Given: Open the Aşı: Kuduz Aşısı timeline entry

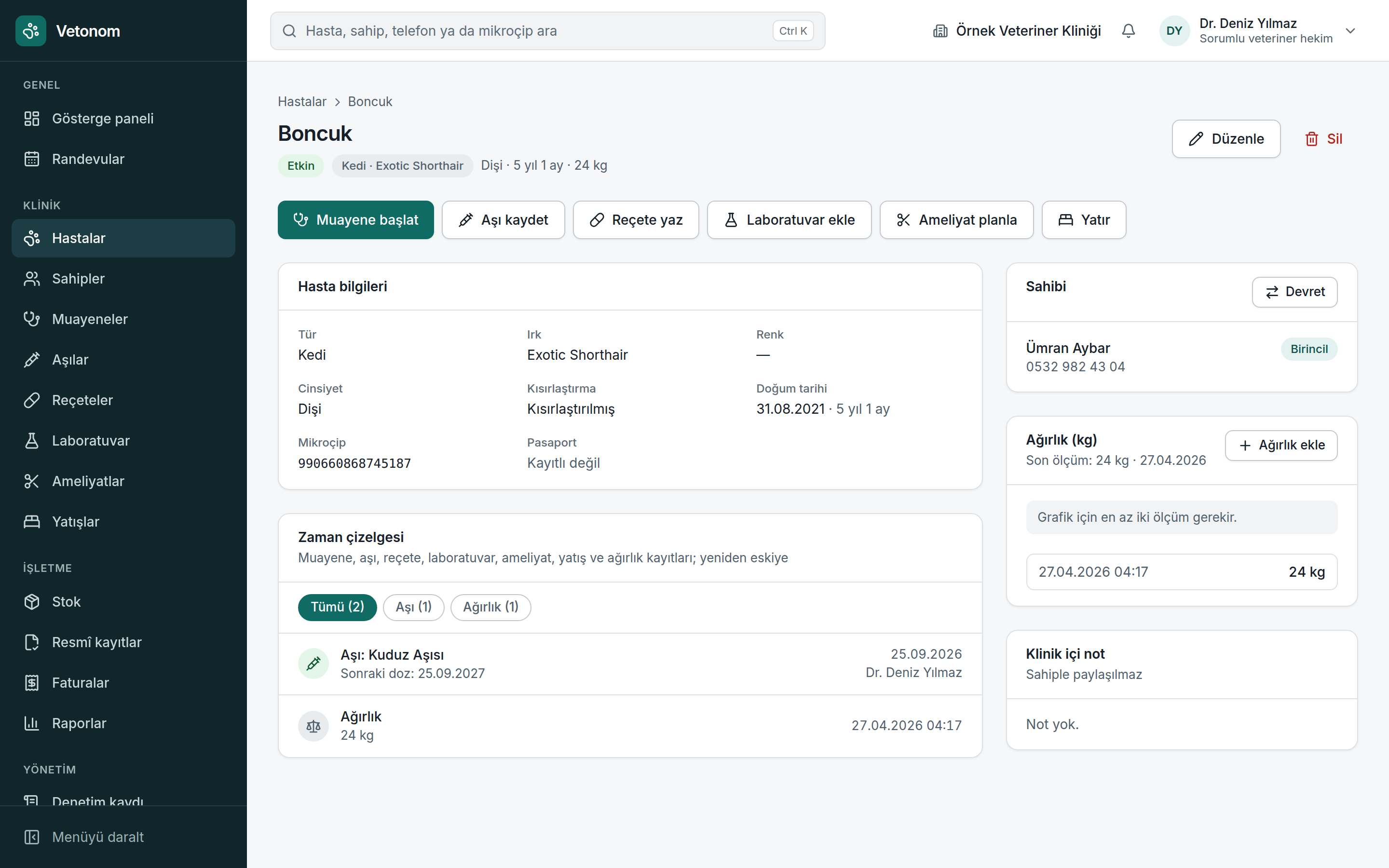Looking at the screenshot, I should click(630, 664).
